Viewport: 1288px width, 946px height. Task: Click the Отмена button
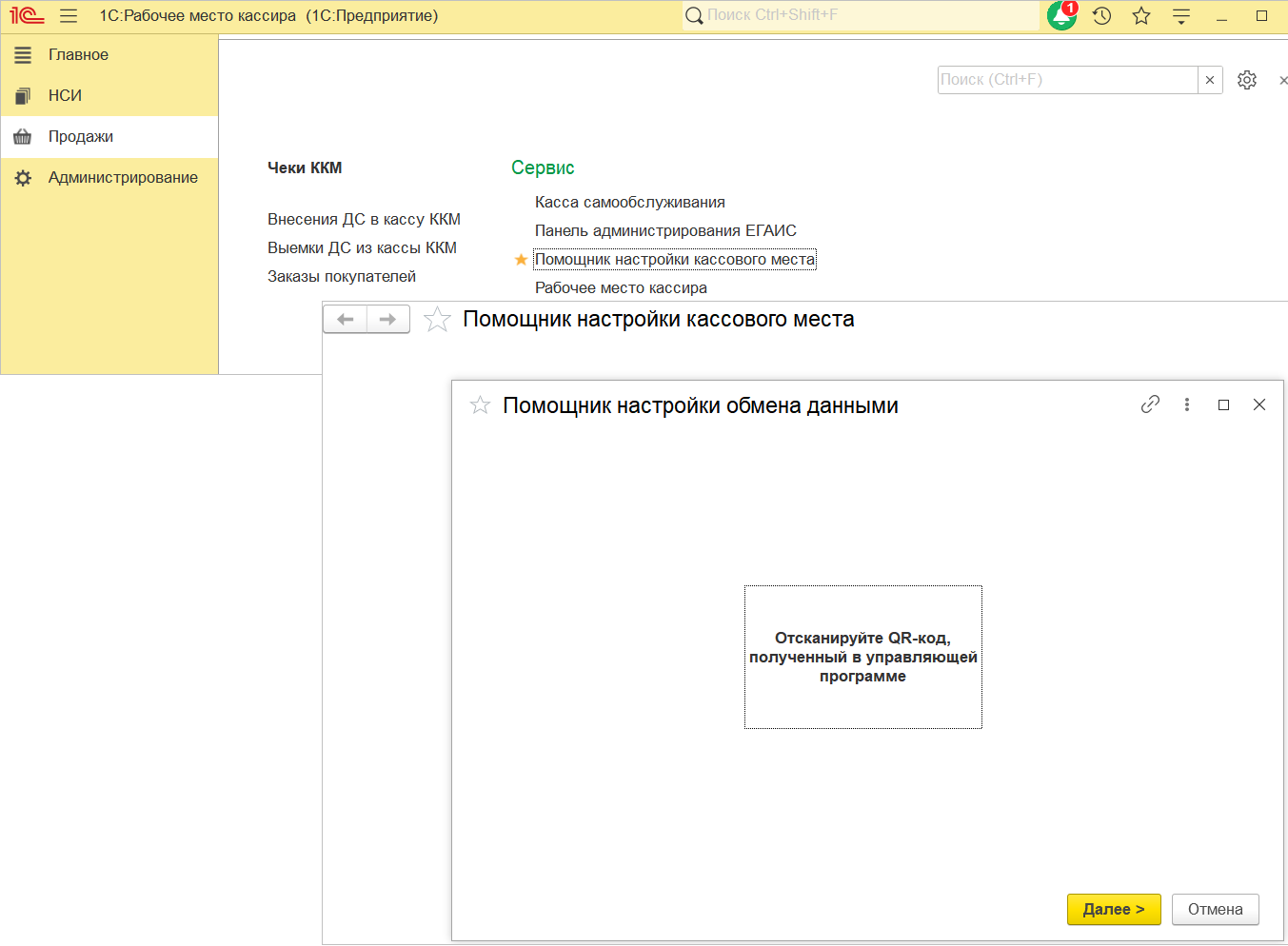tap(1216, 909)
